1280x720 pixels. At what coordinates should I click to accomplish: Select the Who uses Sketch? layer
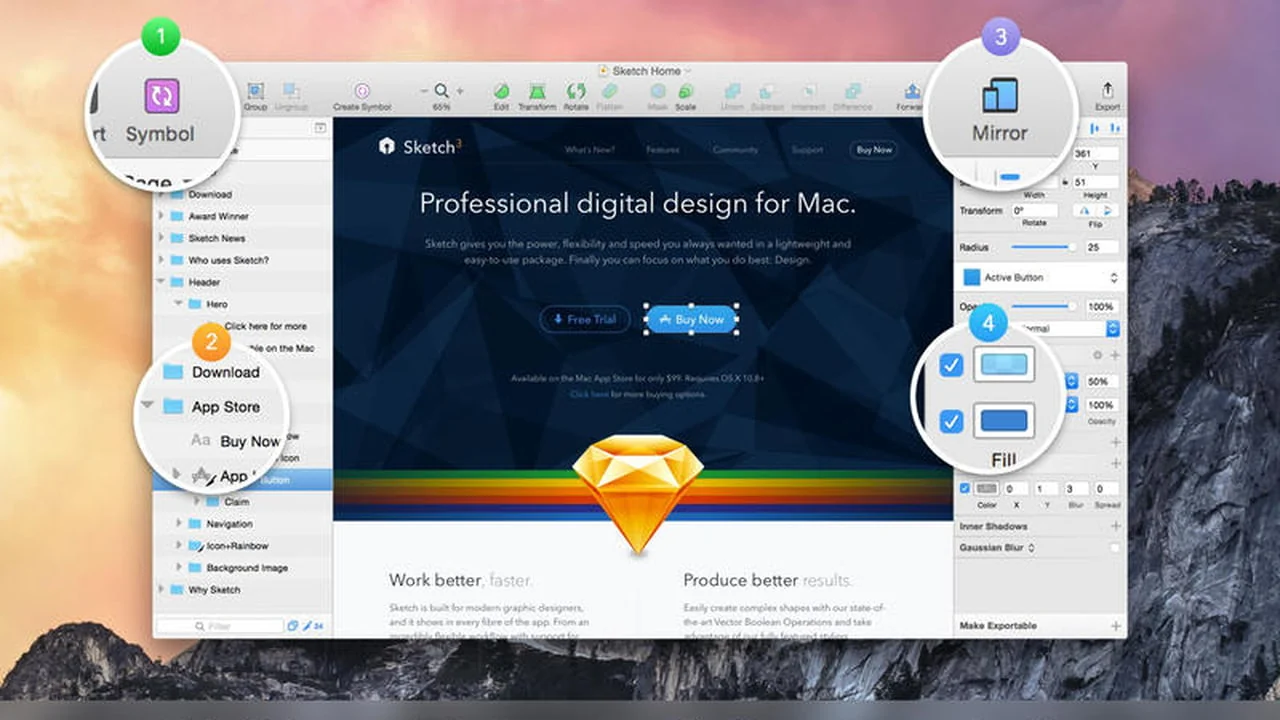(228, 260)
